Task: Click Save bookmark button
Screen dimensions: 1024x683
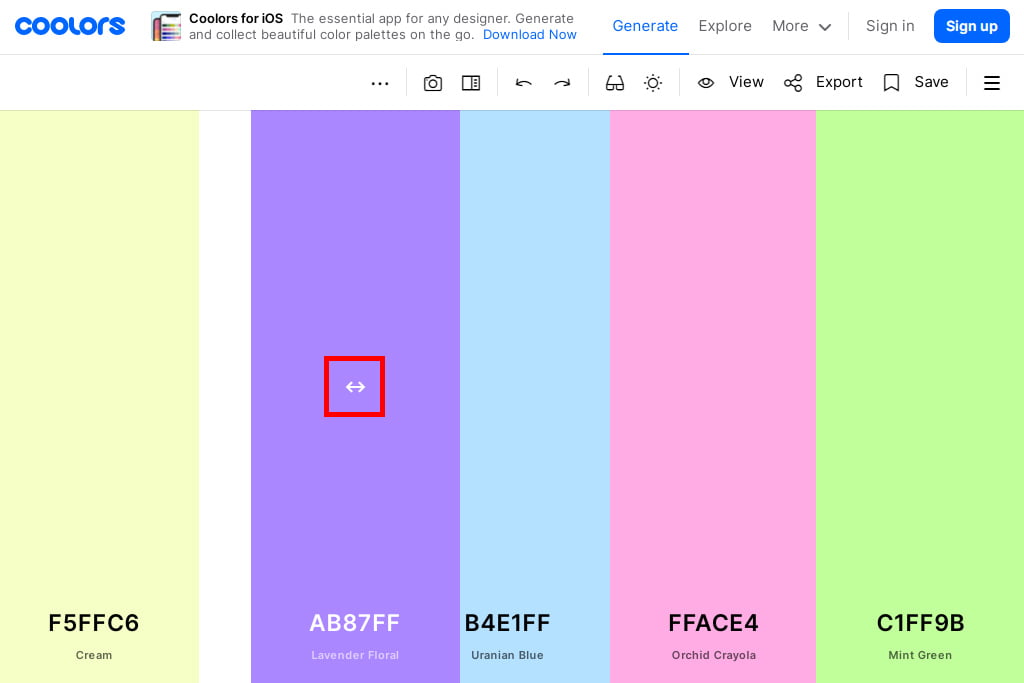Action: pos(915,82)
